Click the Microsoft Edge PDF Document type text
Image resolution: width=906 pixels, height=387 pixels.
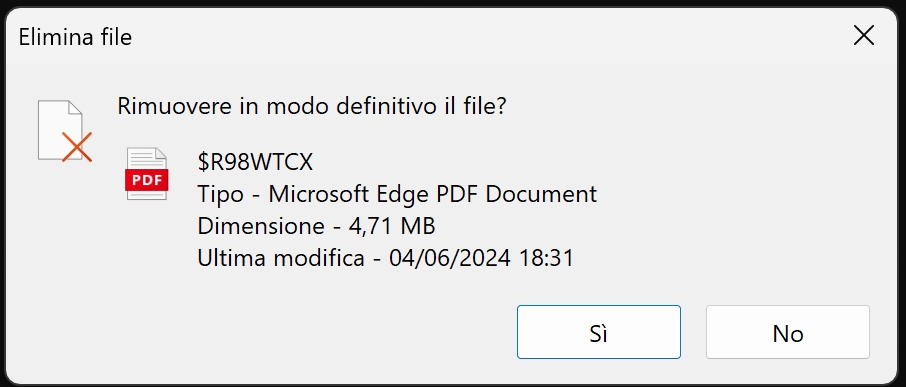tap(433, 194)
